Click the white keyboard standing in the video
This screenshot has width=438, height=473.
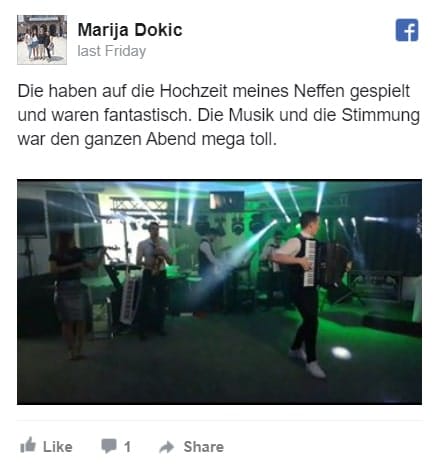coord(130,301)
